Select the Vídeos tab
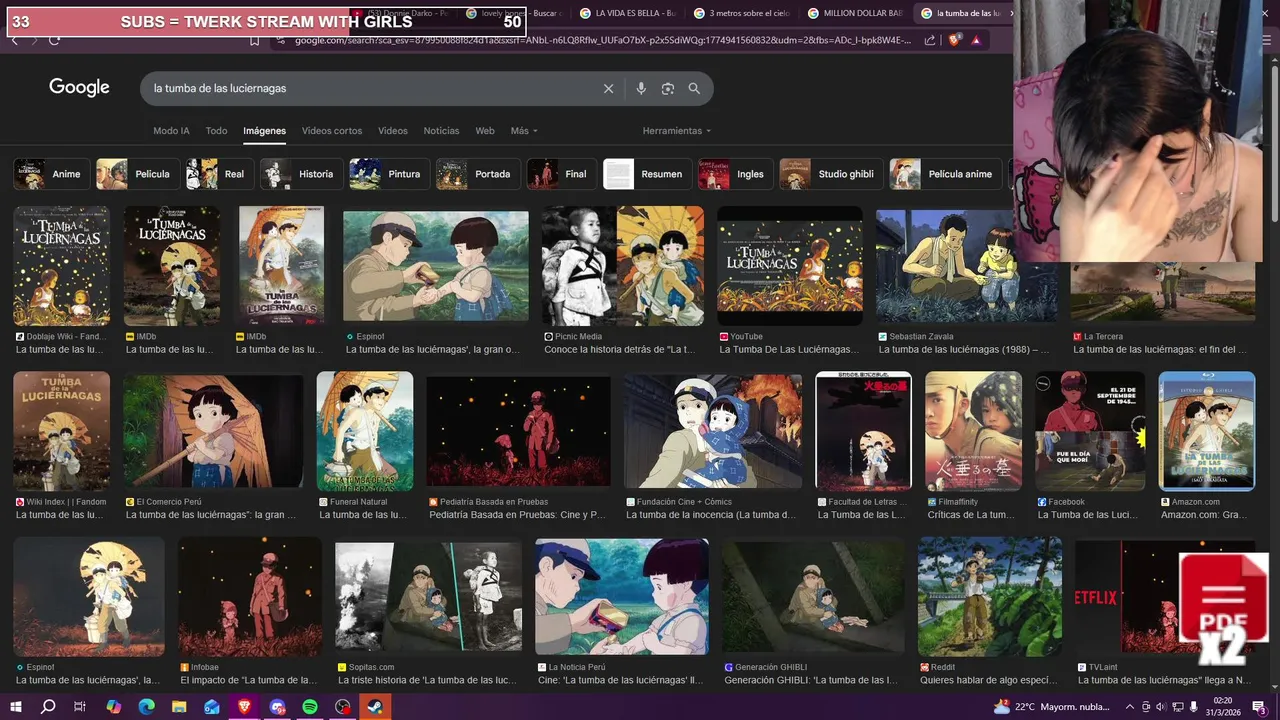The width and height of the screenshot is (1280, 720). (393, 131)
